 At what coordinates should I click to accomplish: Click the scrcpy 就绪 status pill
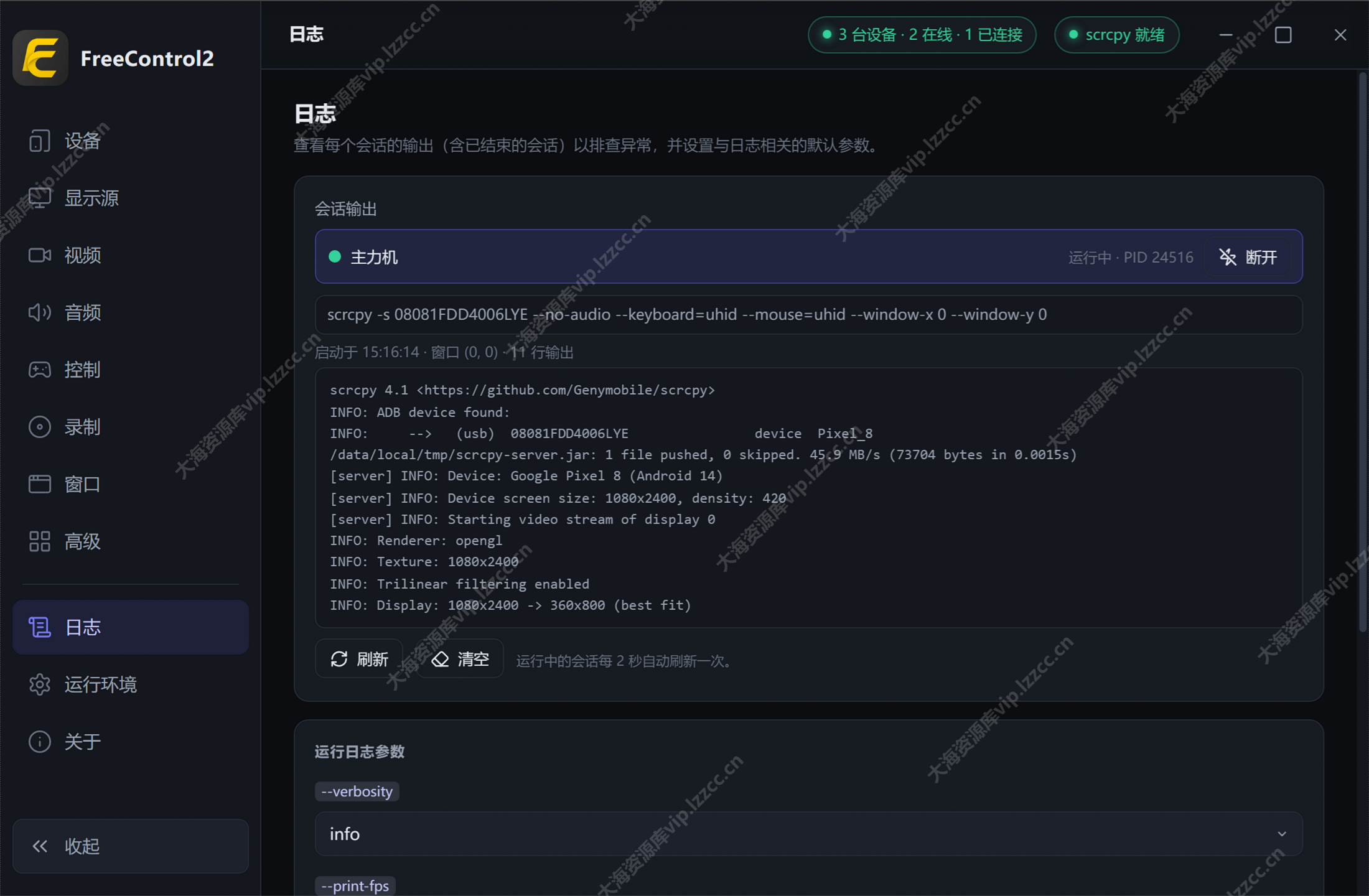tap(1117, 35)
